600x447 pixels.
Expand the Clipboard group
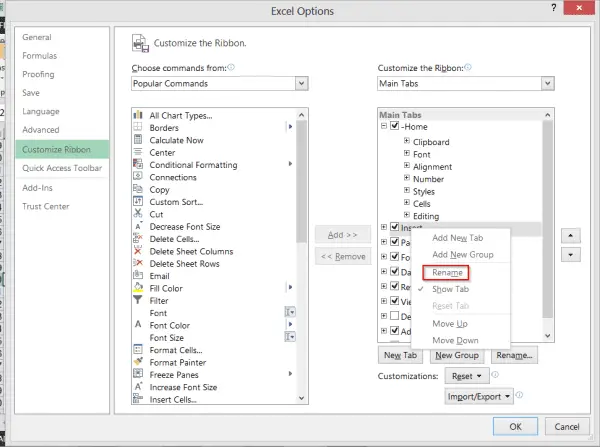407,141
